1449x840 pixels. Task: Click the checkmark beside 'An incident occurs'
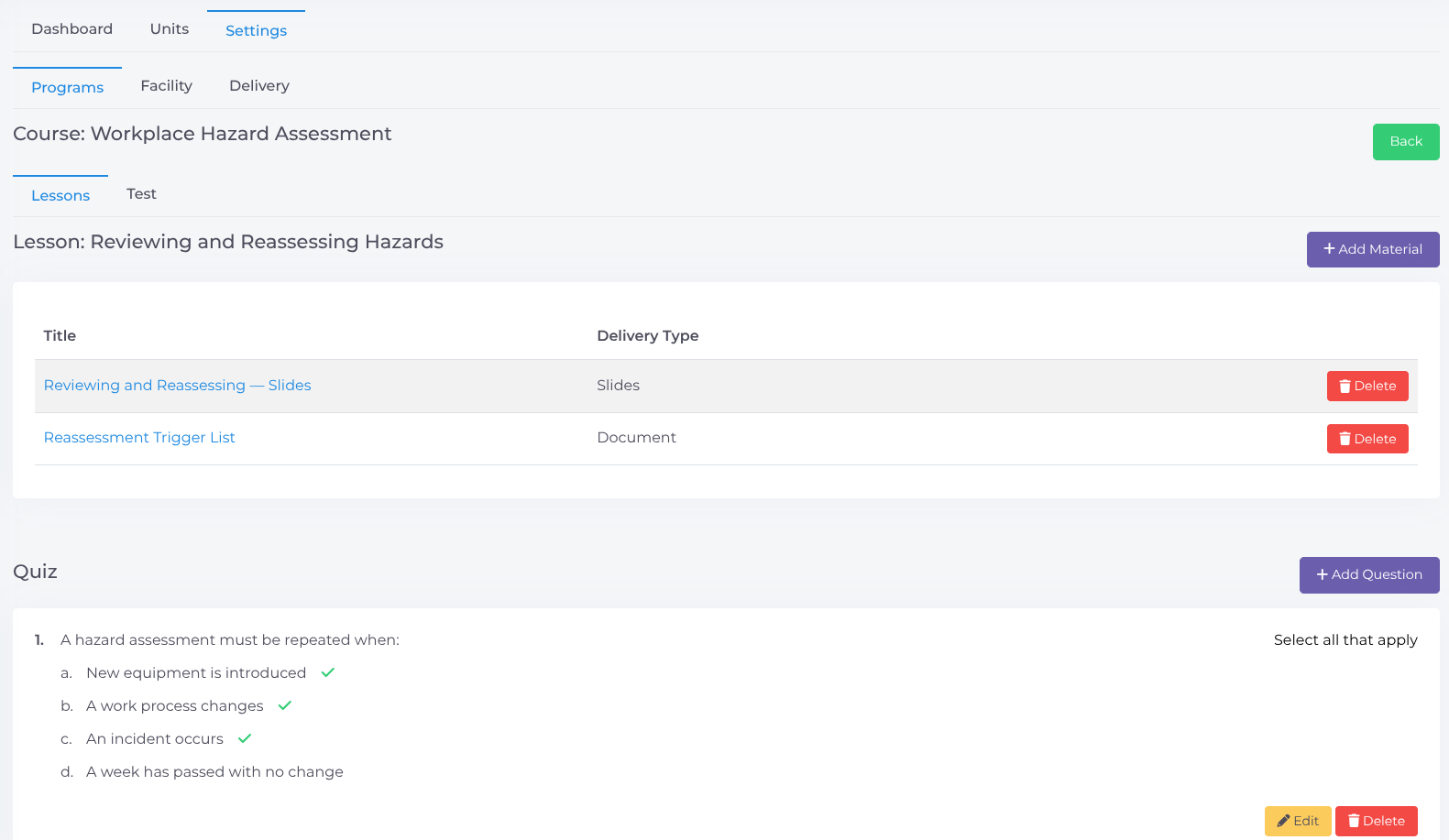pyautogui.click(x=245, y=738)
